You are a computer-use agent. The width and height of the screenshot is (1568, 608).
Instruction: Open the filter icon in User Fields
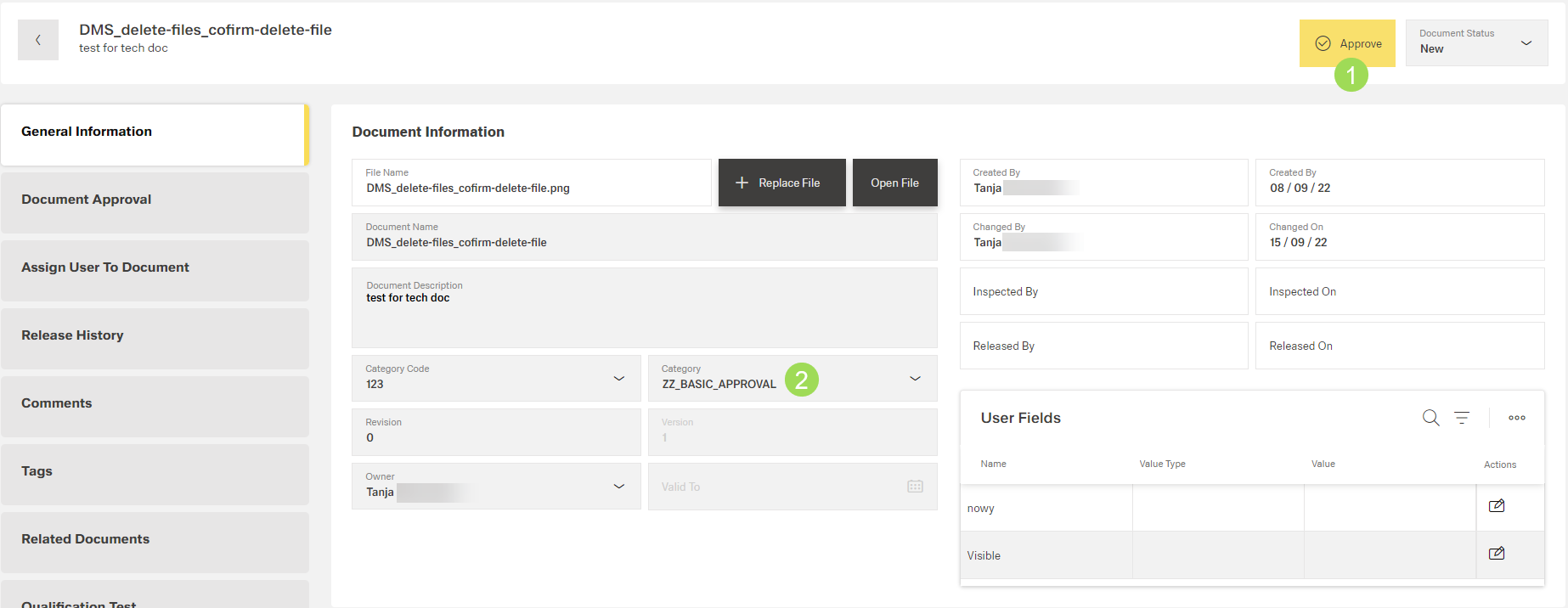(x=1462, y=418)
